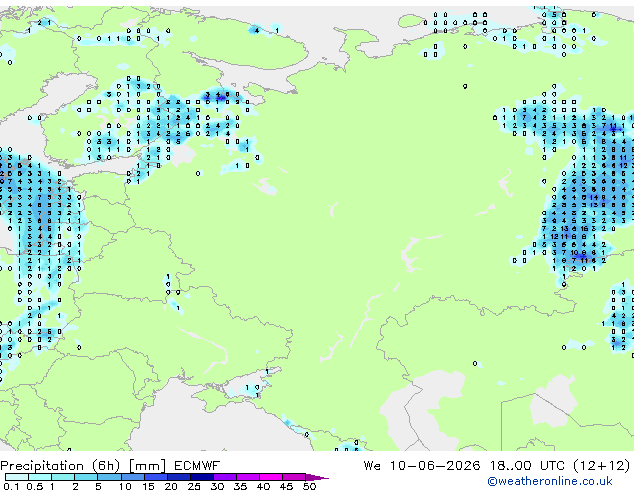634x490 pixels.
Task: Click the "ECMWF" model label
Action: click(x=197, y=466)
